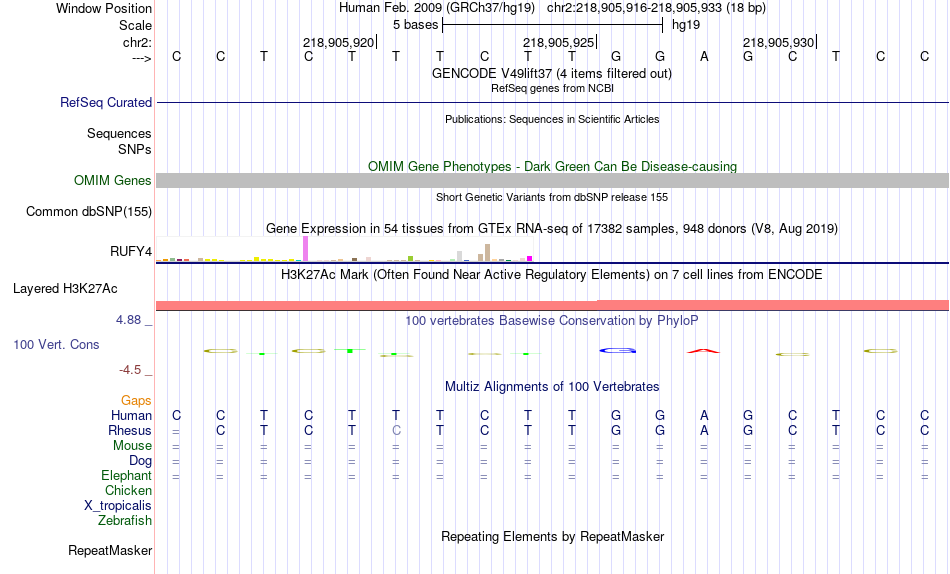950x574 pixels.
Task: Click the Window Position track label
Action: coord(104,8)
